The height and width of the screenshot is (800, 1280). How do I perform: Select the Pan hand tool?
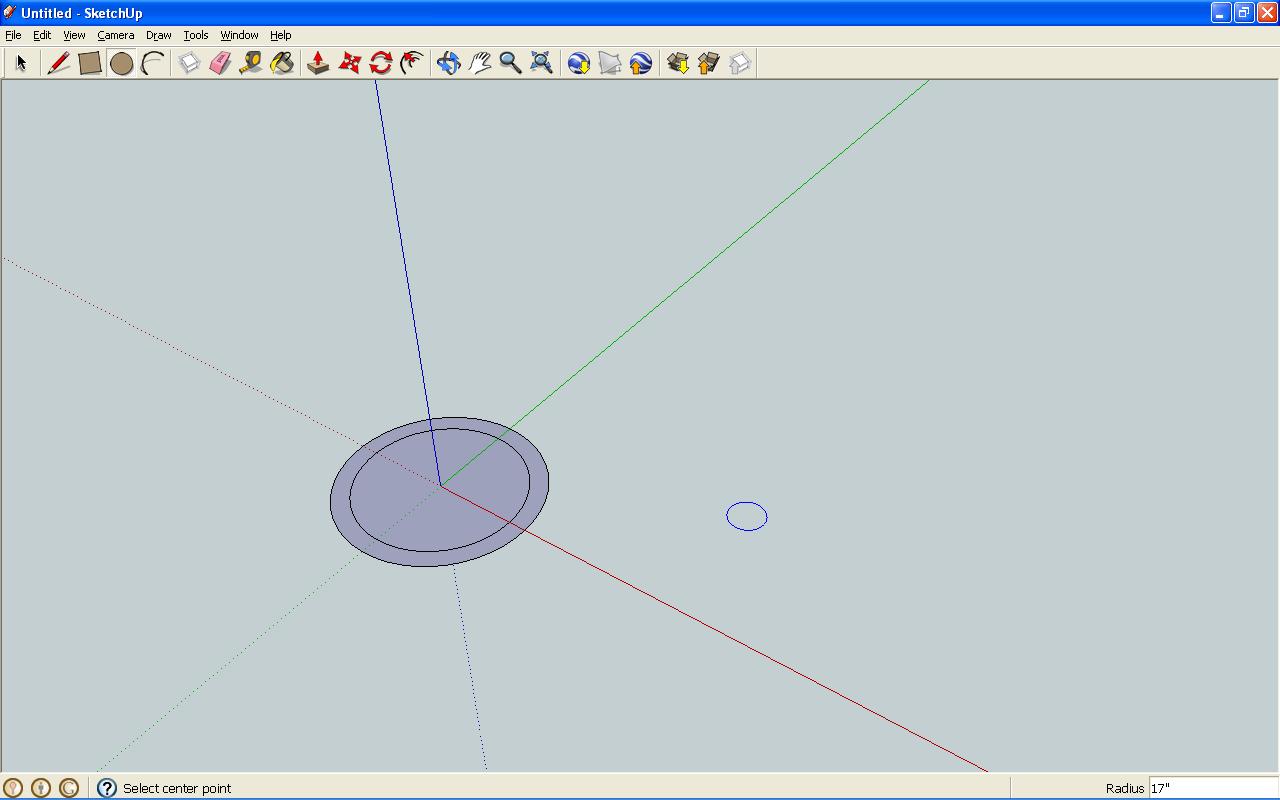click(479, 63)
